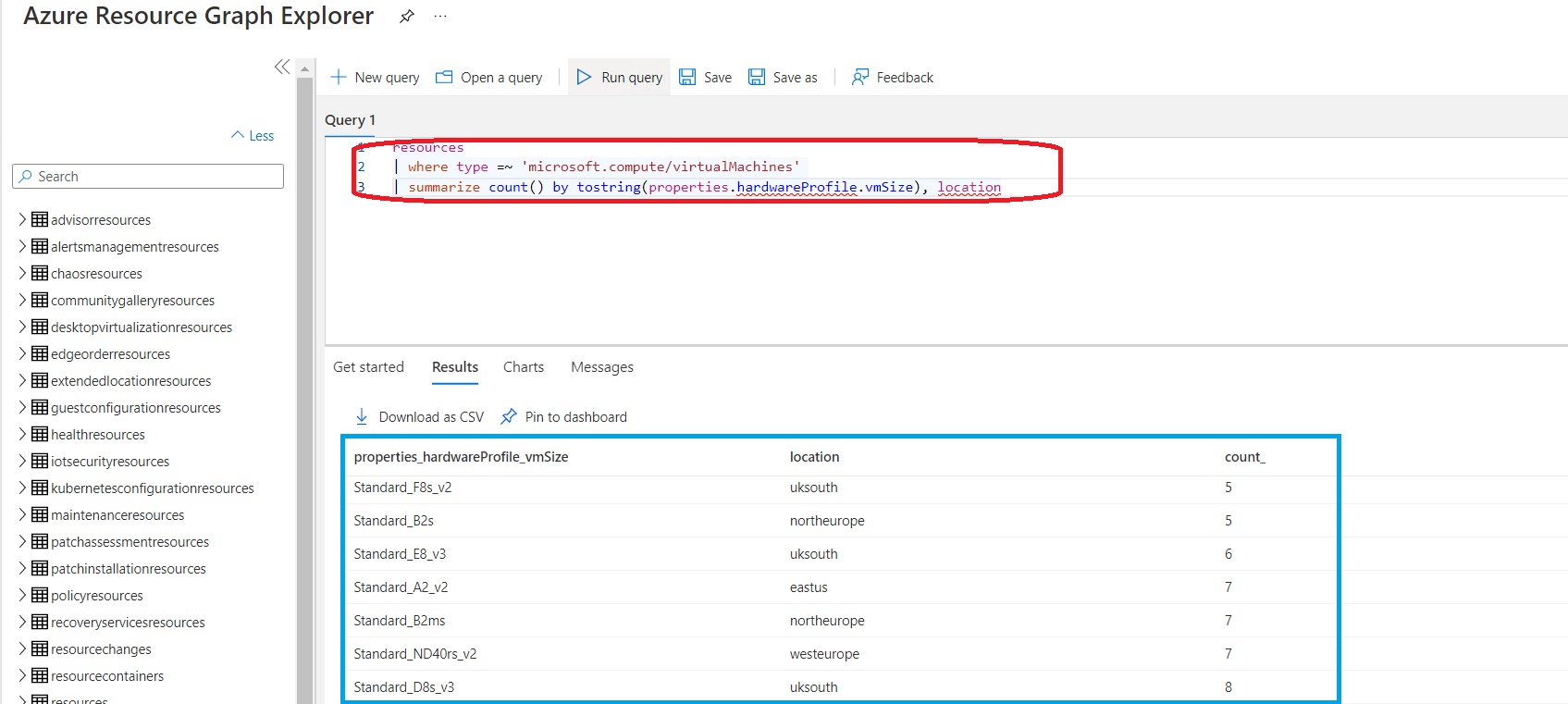Click the pin icon beside the page title
This screenshot has height=704, width=1568.
[406, 17]
